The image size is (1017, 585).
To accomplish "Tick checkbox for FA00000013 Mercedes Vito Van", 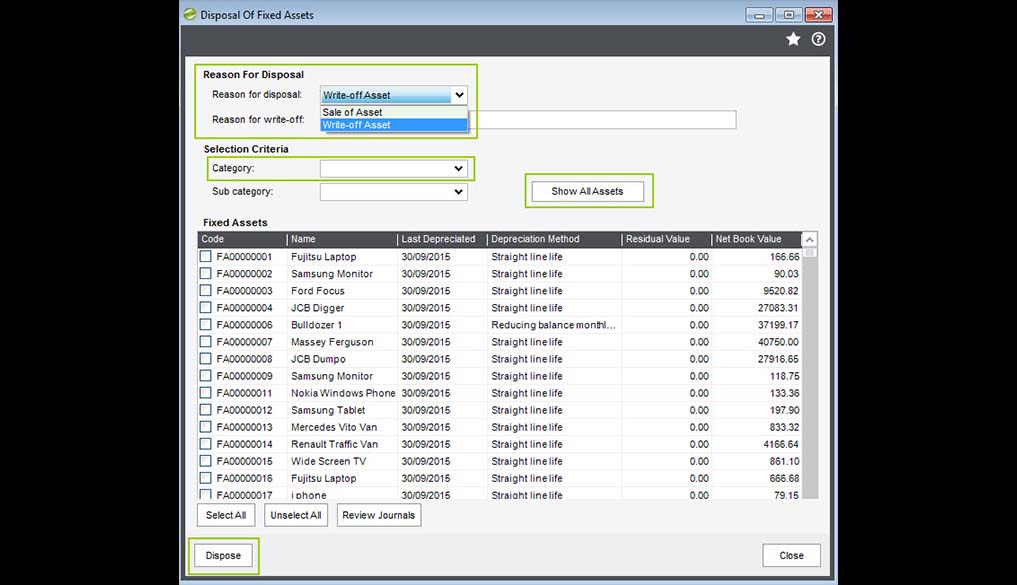I will (206, 427).
